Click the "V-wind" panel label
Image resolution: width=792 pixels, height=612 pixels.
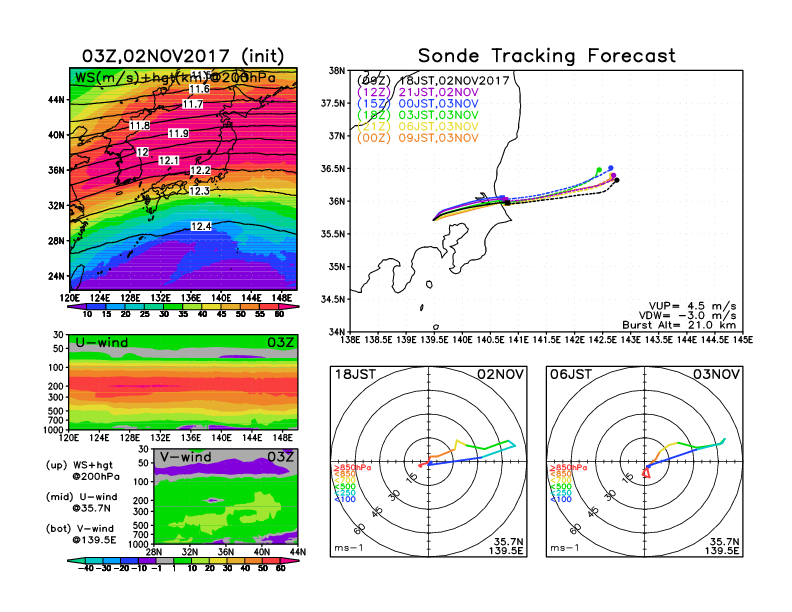click(184, 457)
